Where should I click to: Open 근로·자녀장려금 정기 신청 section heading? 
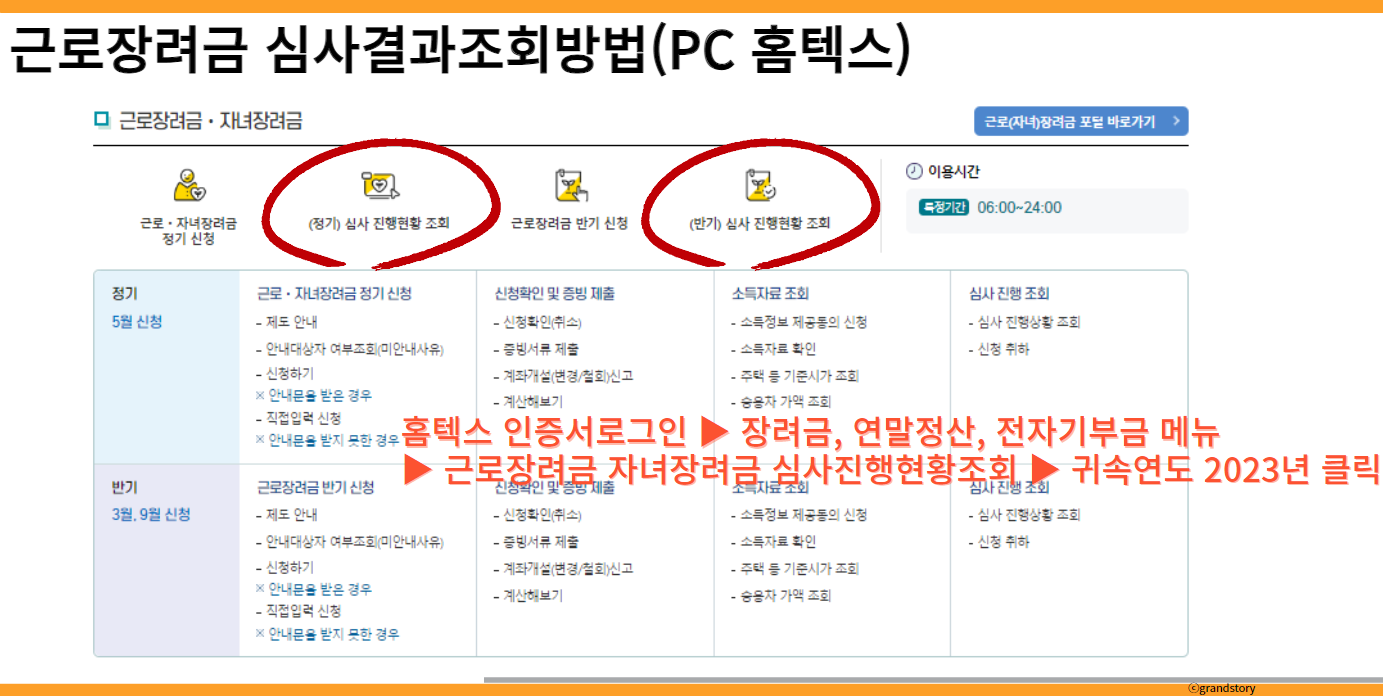point(334,294)
